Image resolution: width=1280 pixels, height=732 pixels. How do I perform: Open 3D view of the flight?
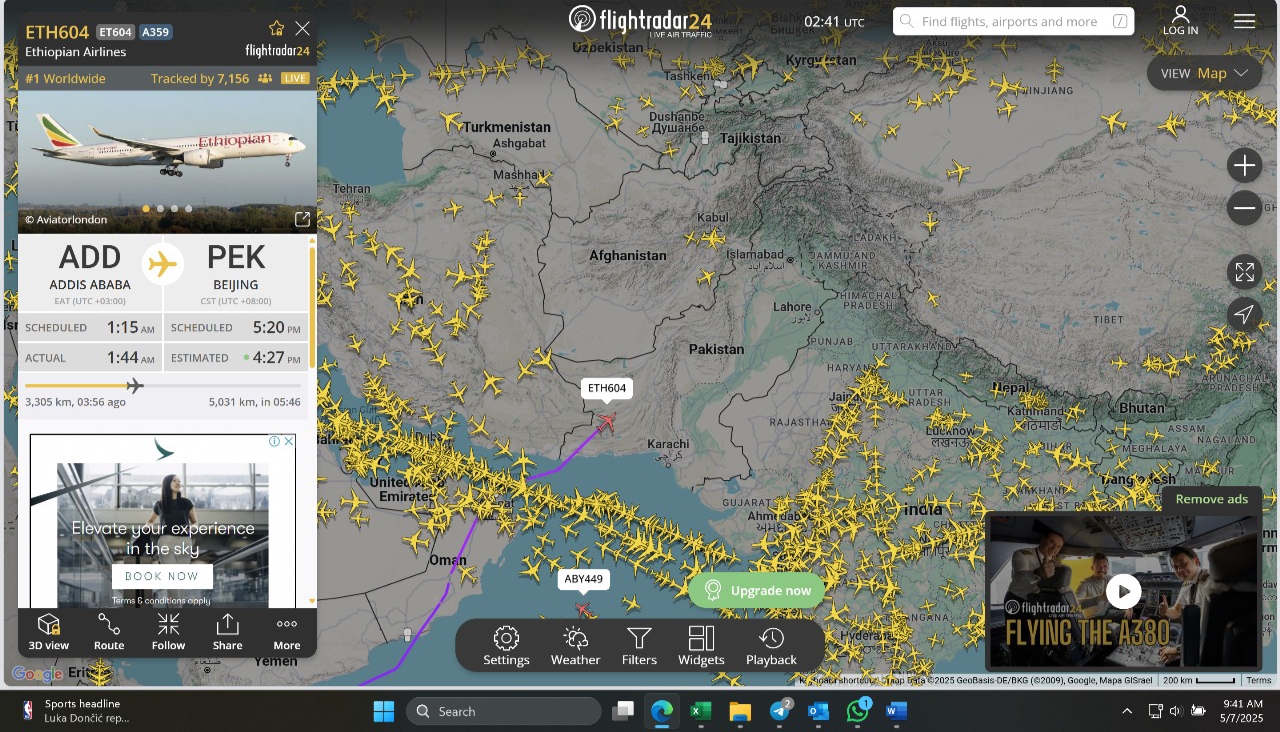[x=49, y=633]
